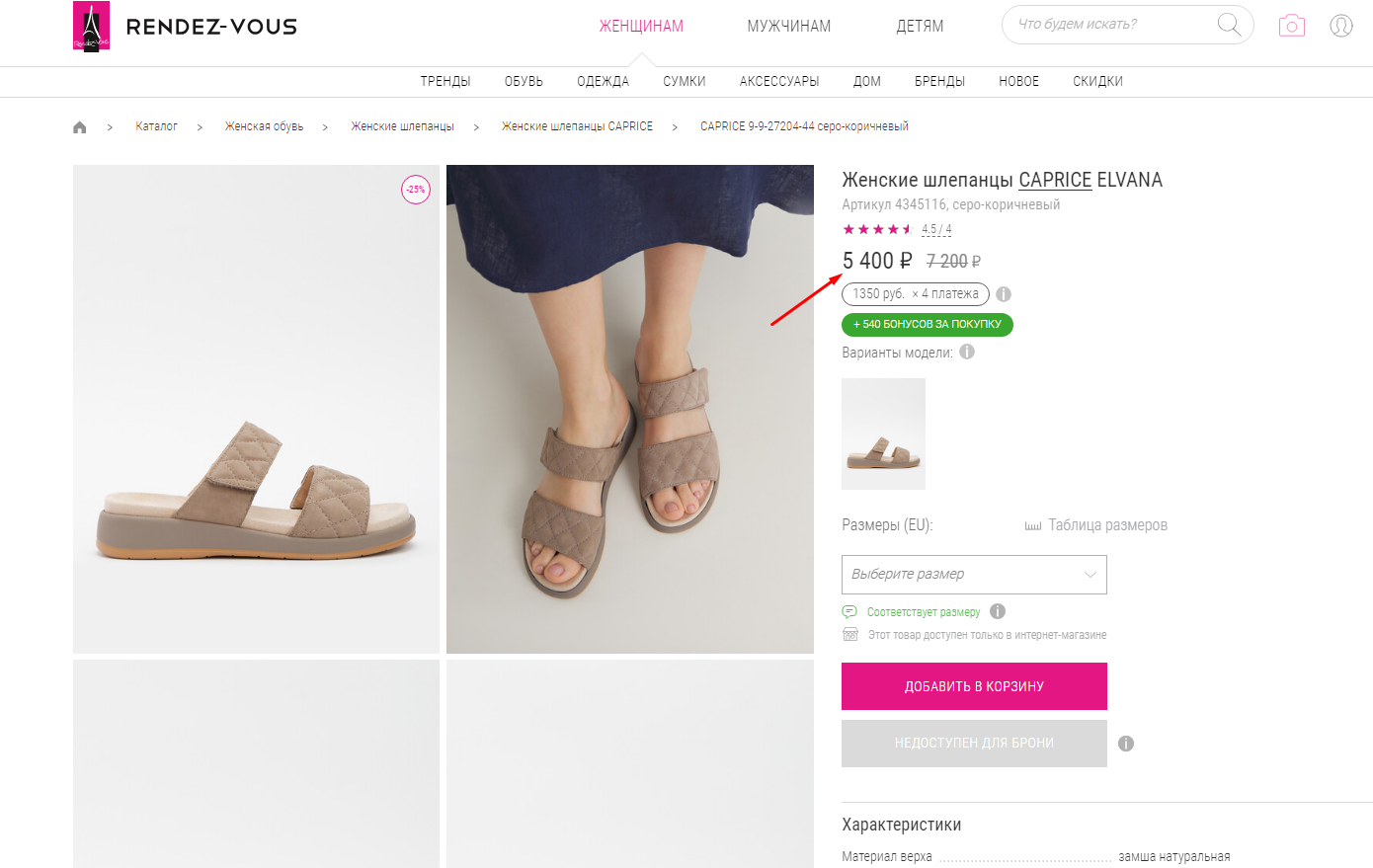Open the Выберите размер size dropdown
The image size is (1373, 868).
(x=974, y=575)
